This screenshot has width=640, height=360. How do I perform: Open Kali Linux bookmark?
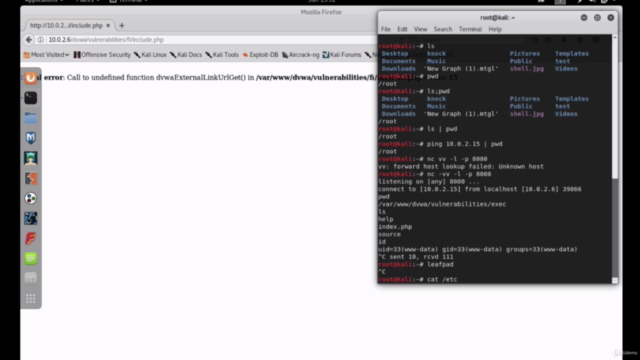(150, 55)
